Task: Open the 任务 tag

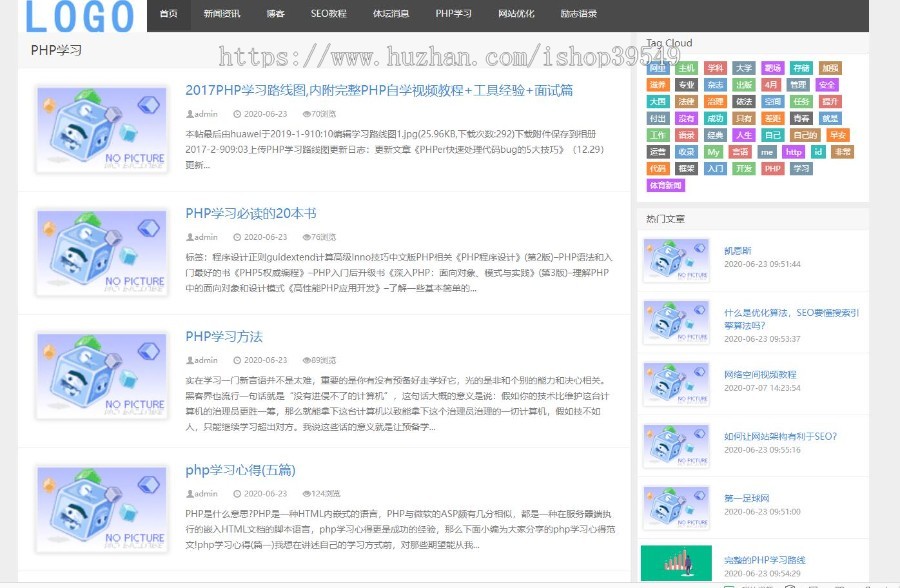Action: [801, 101]
